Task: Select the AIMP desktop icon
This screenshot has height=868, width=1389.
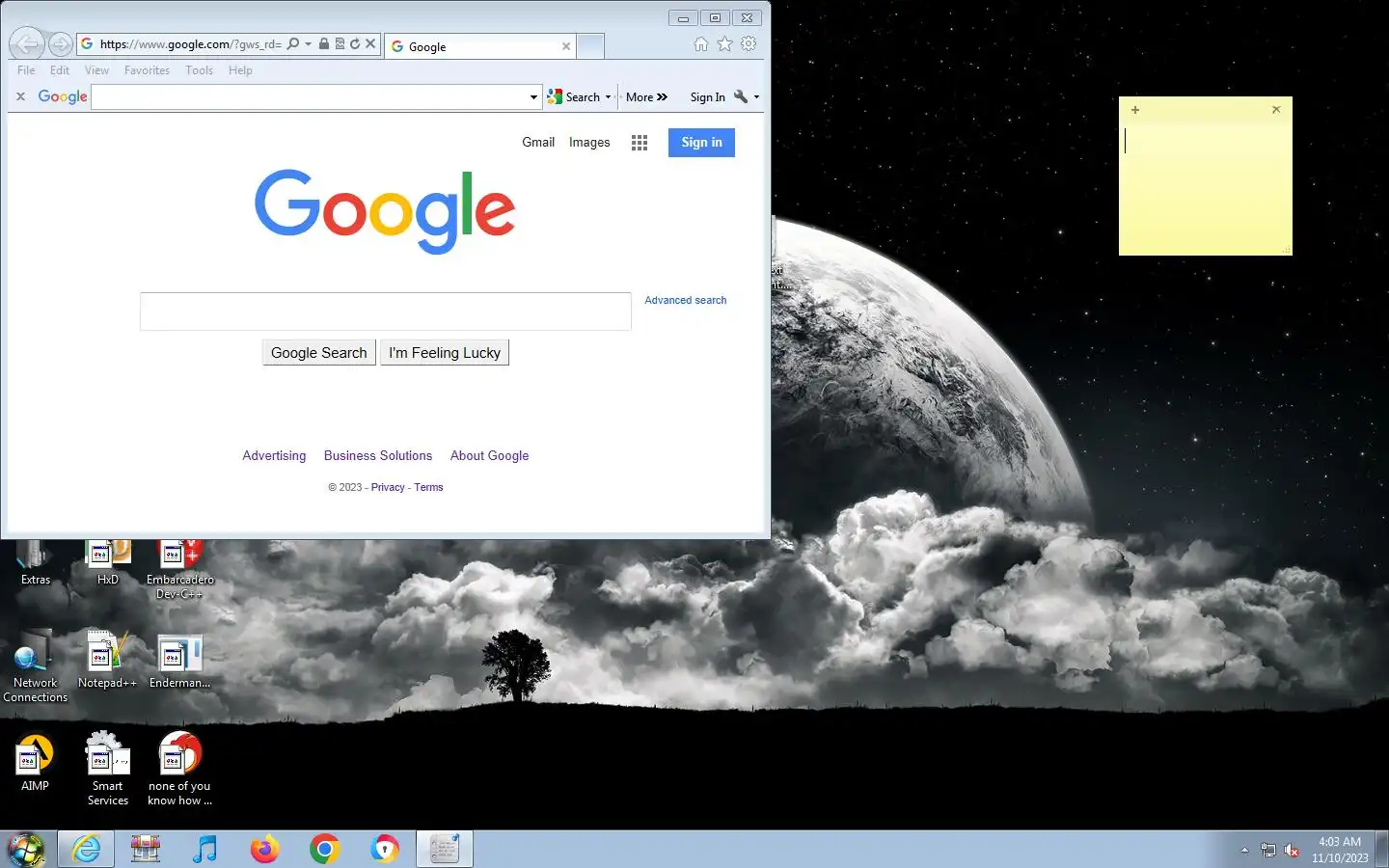Action: pos(36,762)
